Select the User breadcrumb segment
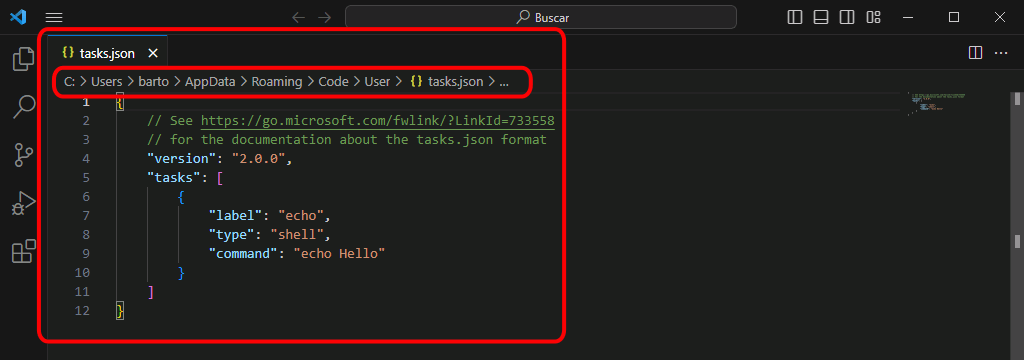Viewport: 1024px width, 360px height. point(377,82)
